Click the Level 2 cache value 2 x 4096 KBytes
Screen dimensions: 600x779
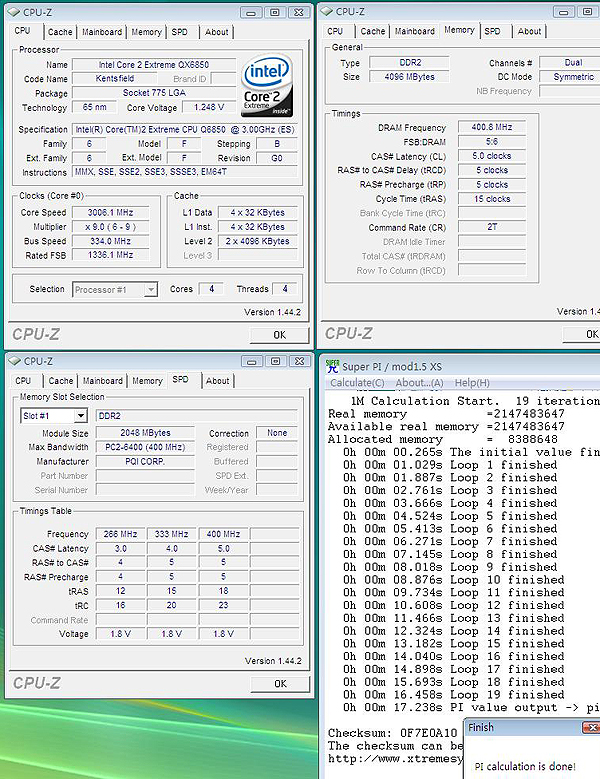point(257,241)
